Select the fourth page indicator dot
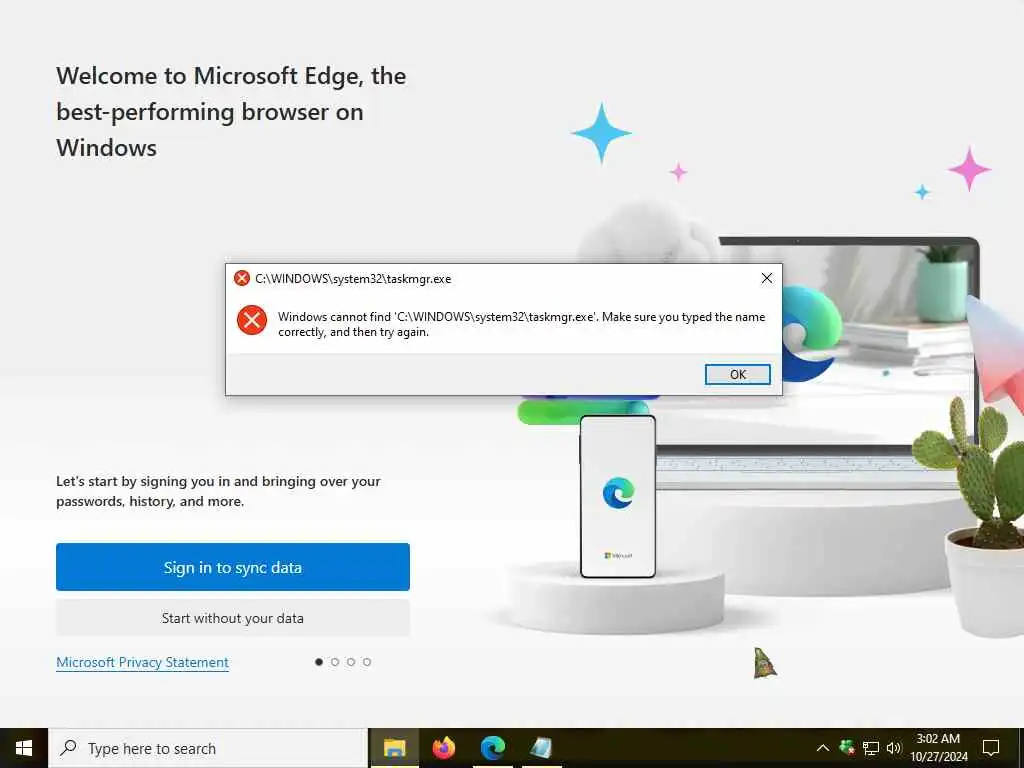This screenshot has height=768, width=1024. [367, 662]
